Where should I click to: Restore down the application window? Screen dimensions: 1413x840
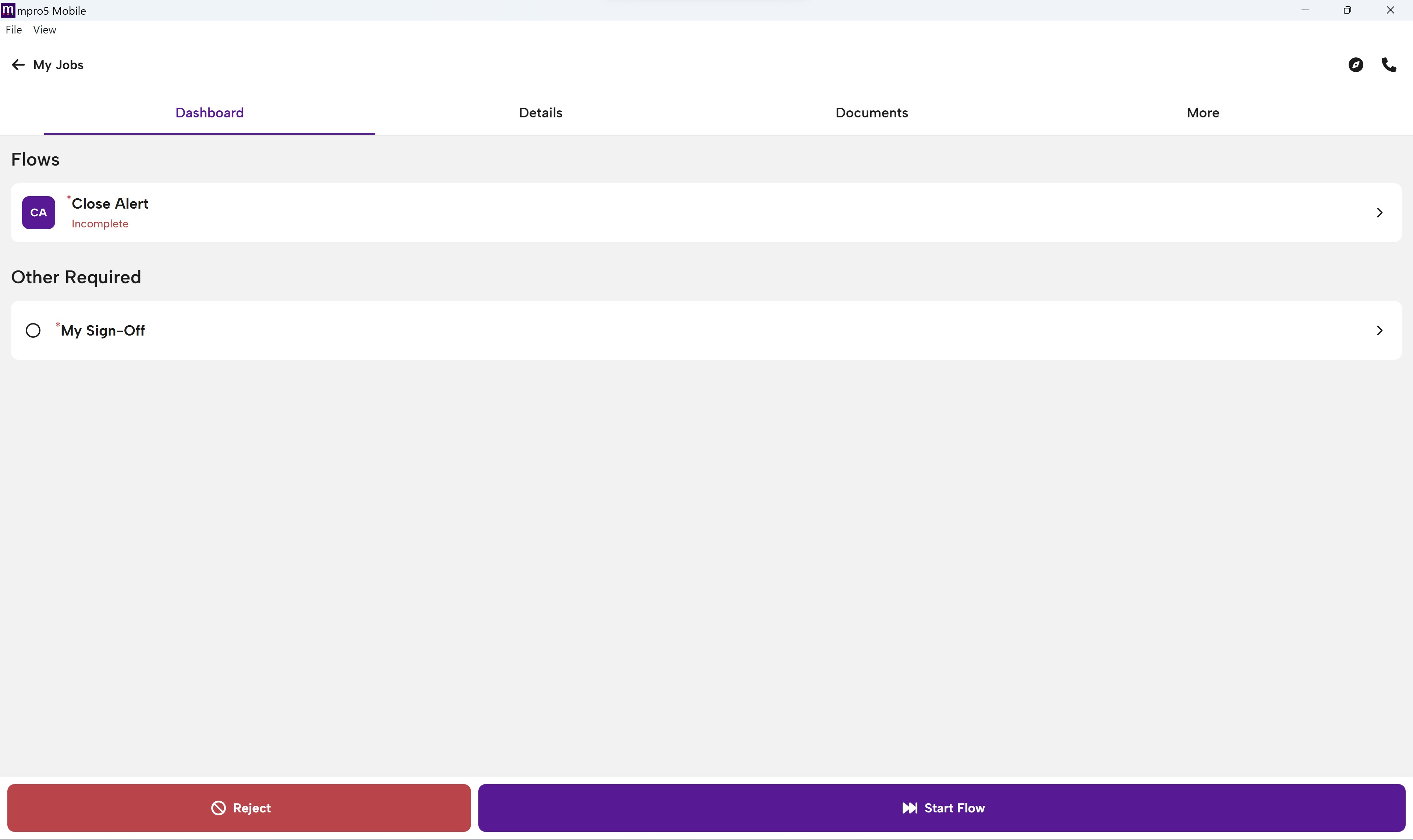coord(1348,10)
